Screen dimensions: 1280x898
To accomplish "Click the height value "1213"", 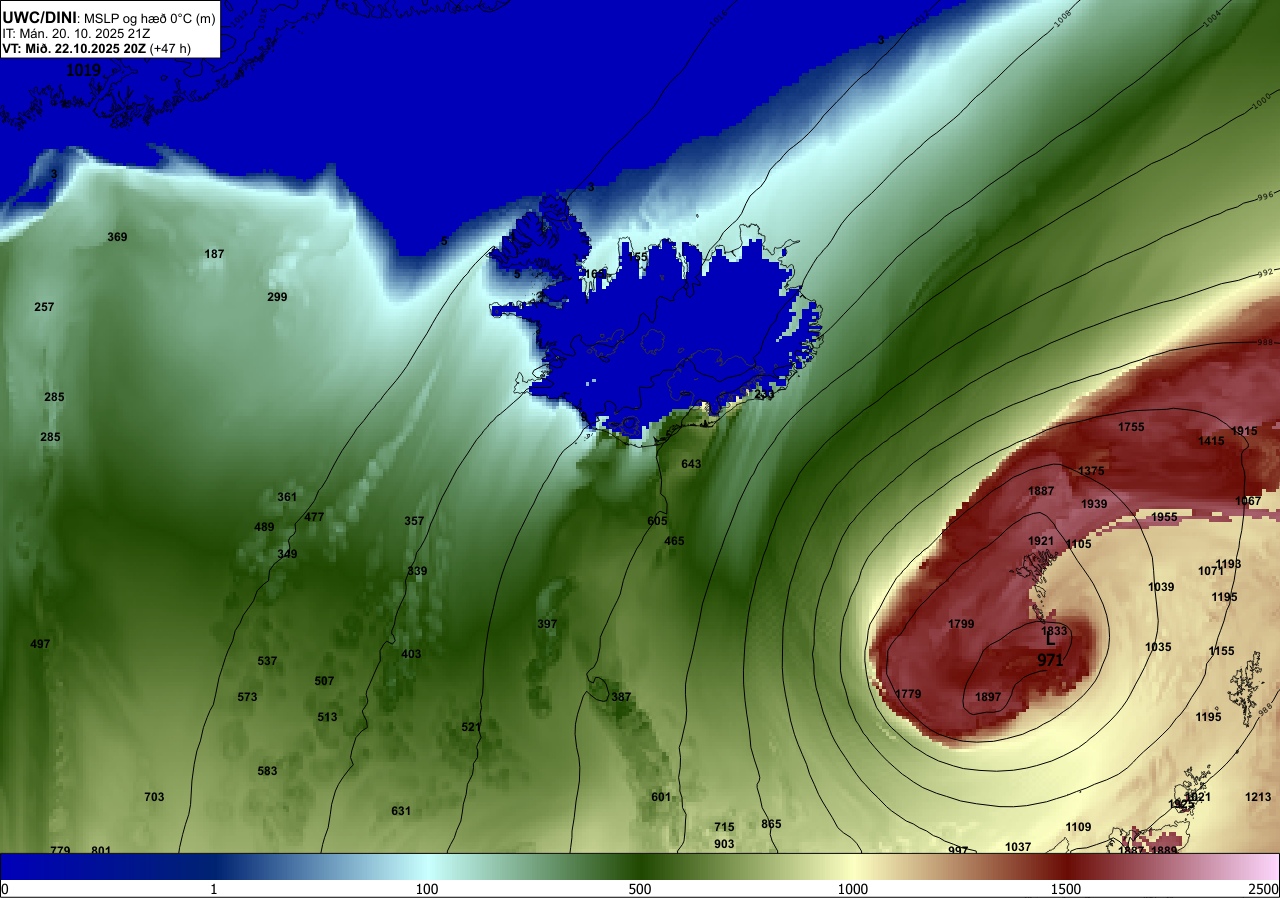I will (x=1258, y=797).
